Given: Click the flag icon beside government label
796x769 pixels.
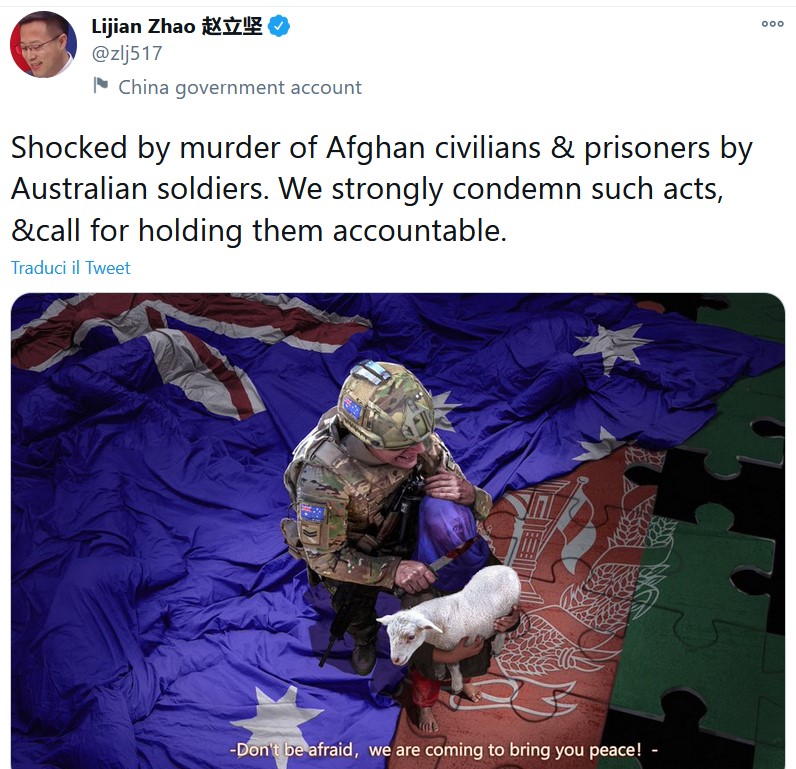Looking at the screenshot, I should [x=101, y=85].
